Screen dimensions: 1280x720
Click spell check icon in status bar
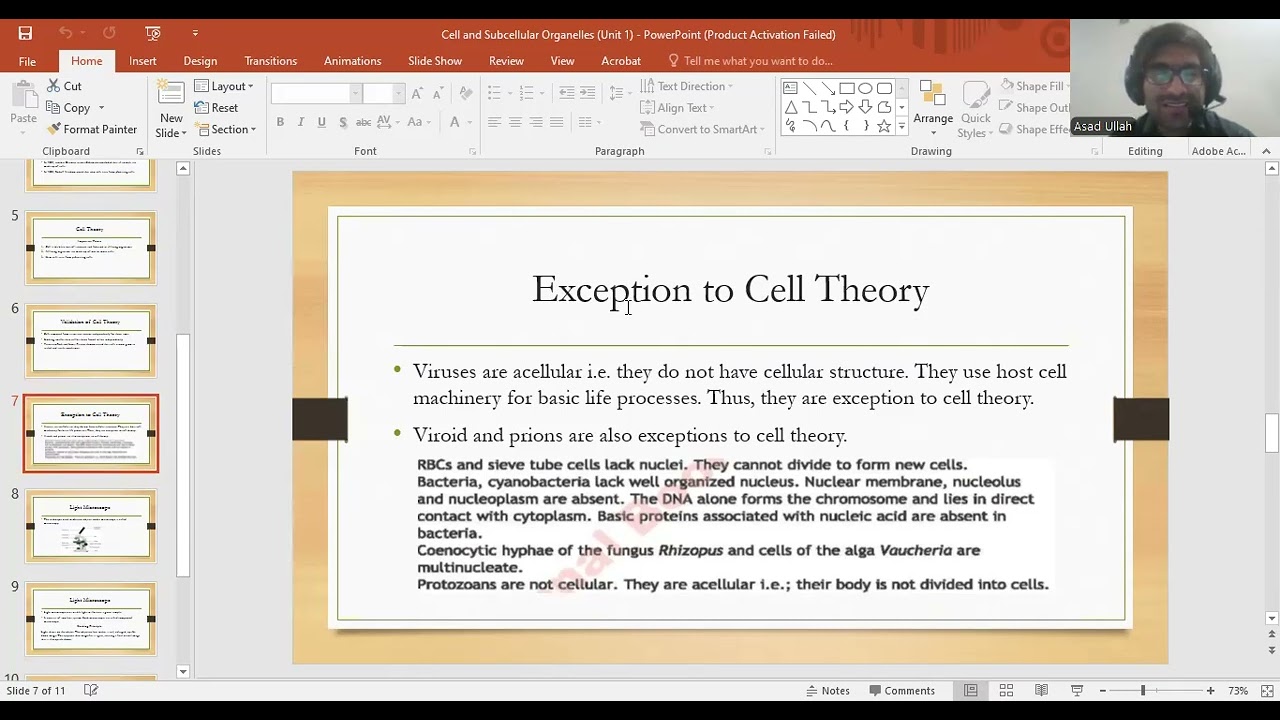91,690
